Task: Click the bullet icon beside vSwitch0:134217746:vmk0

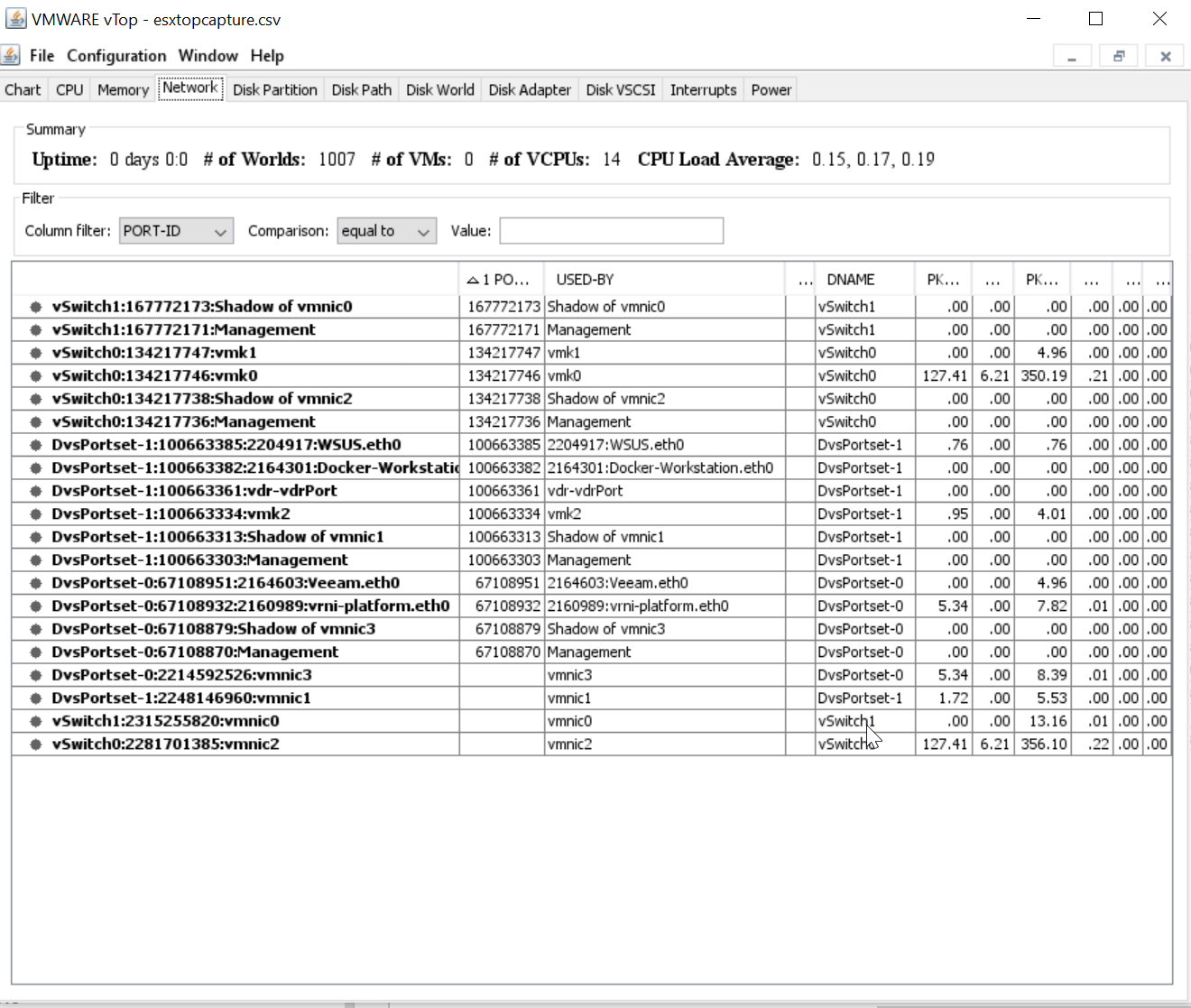Action: [x=36, y=376]
